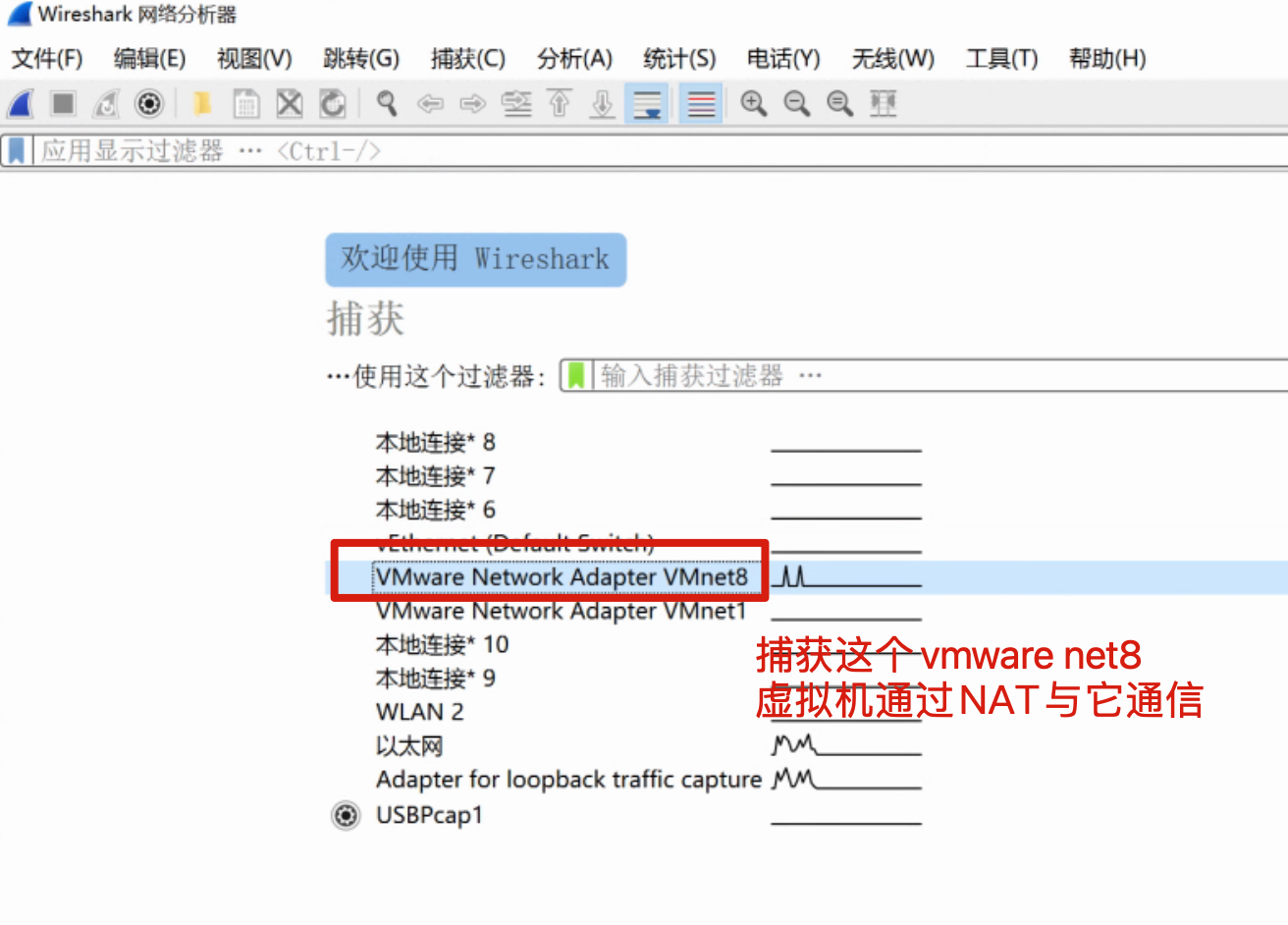Start capturing packets with the shark fin icon

(21, 103)
